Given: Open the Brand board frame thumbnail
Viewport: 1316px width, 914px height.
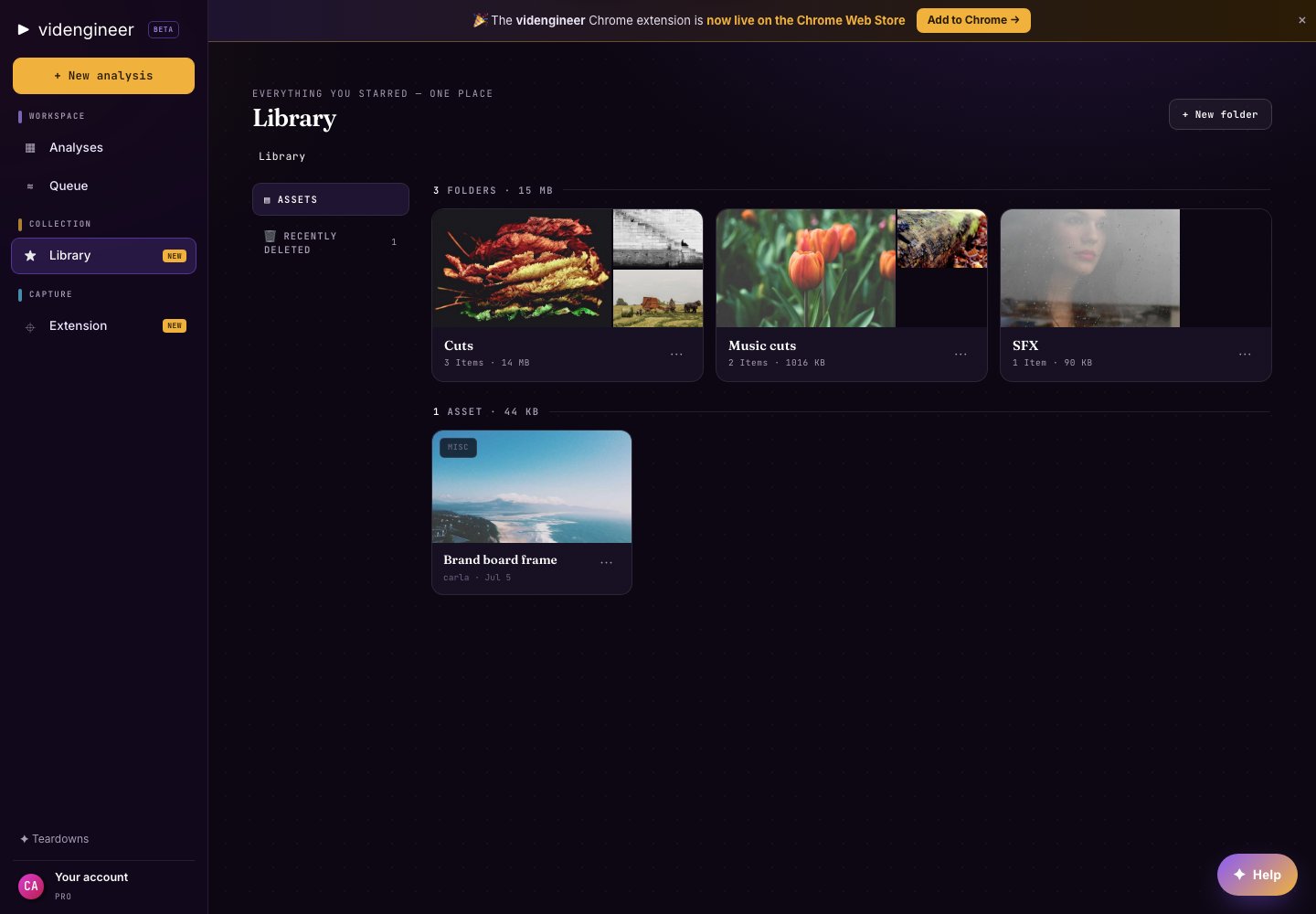Looking at the screenshot, I should pos(532,487).
